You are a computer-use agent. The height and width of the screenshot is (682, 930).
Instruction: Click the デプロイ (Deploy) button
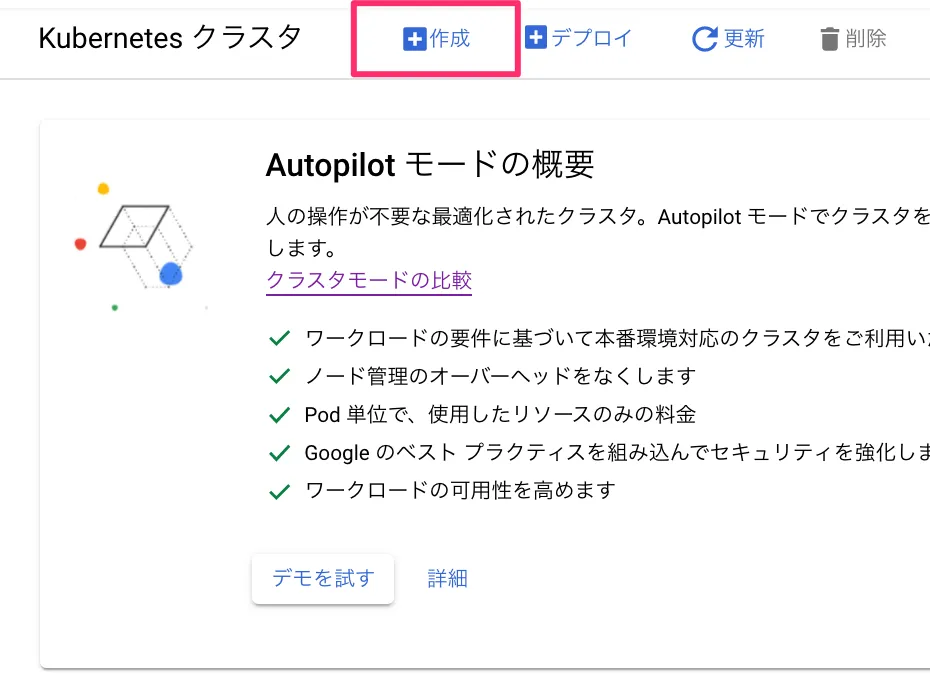coord(578,39)
